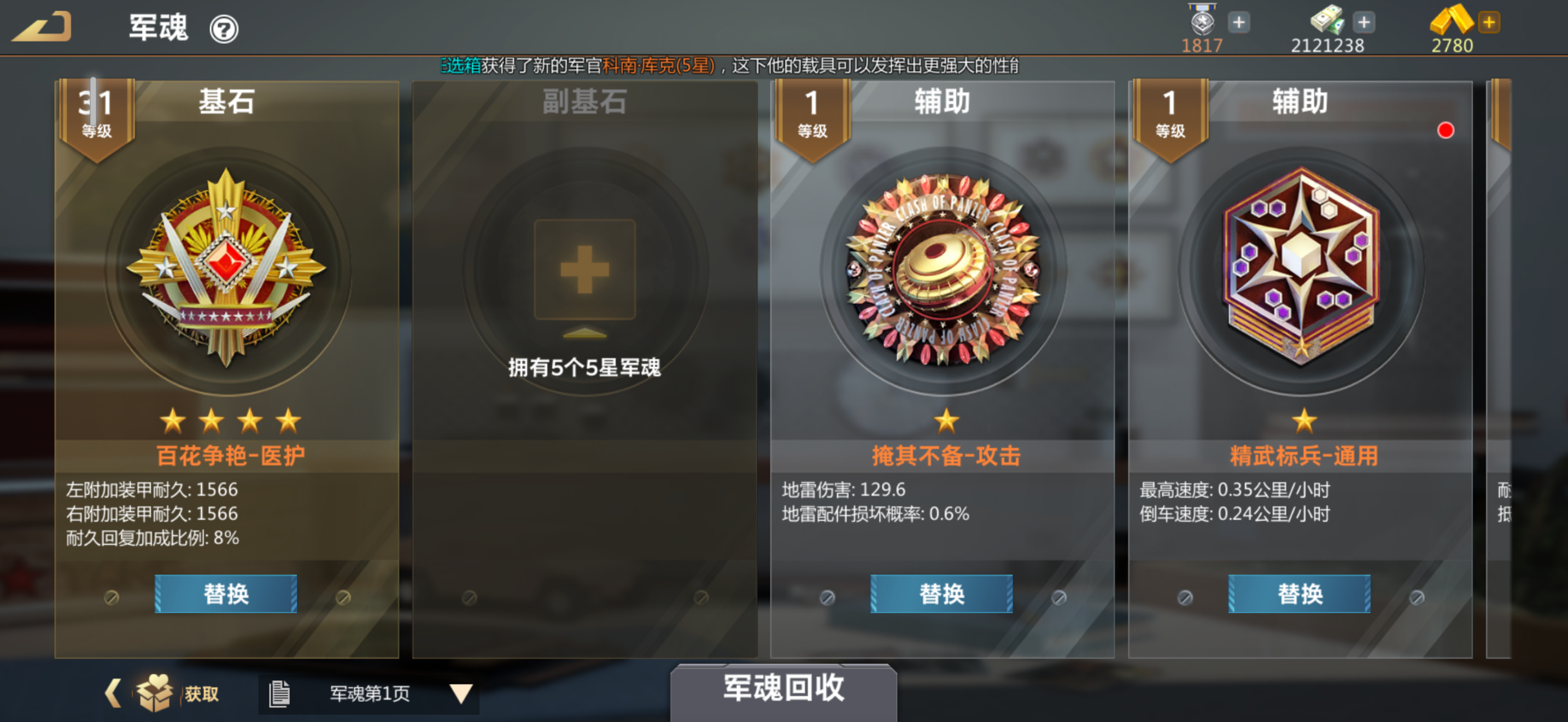This screenshot has height=722, width=1568.
Task: Add cash using the plus icon
Action: click(1364, 22)
